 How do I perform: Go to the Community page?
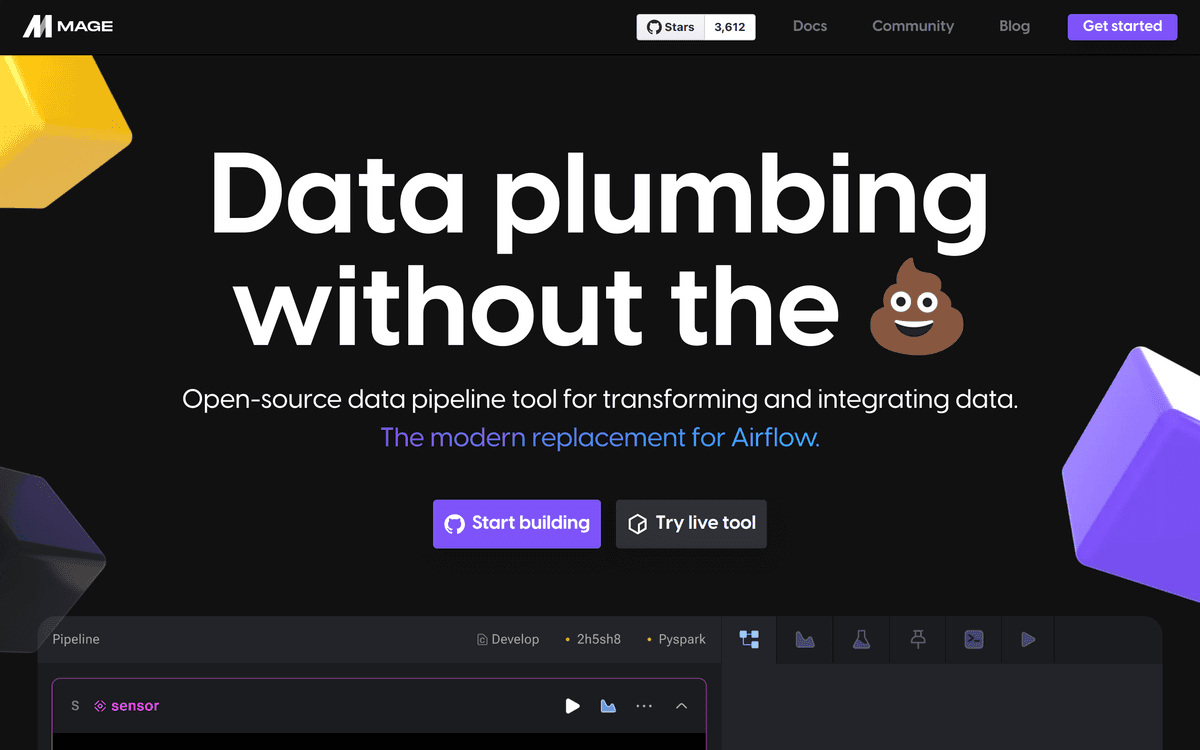point(912,26)
